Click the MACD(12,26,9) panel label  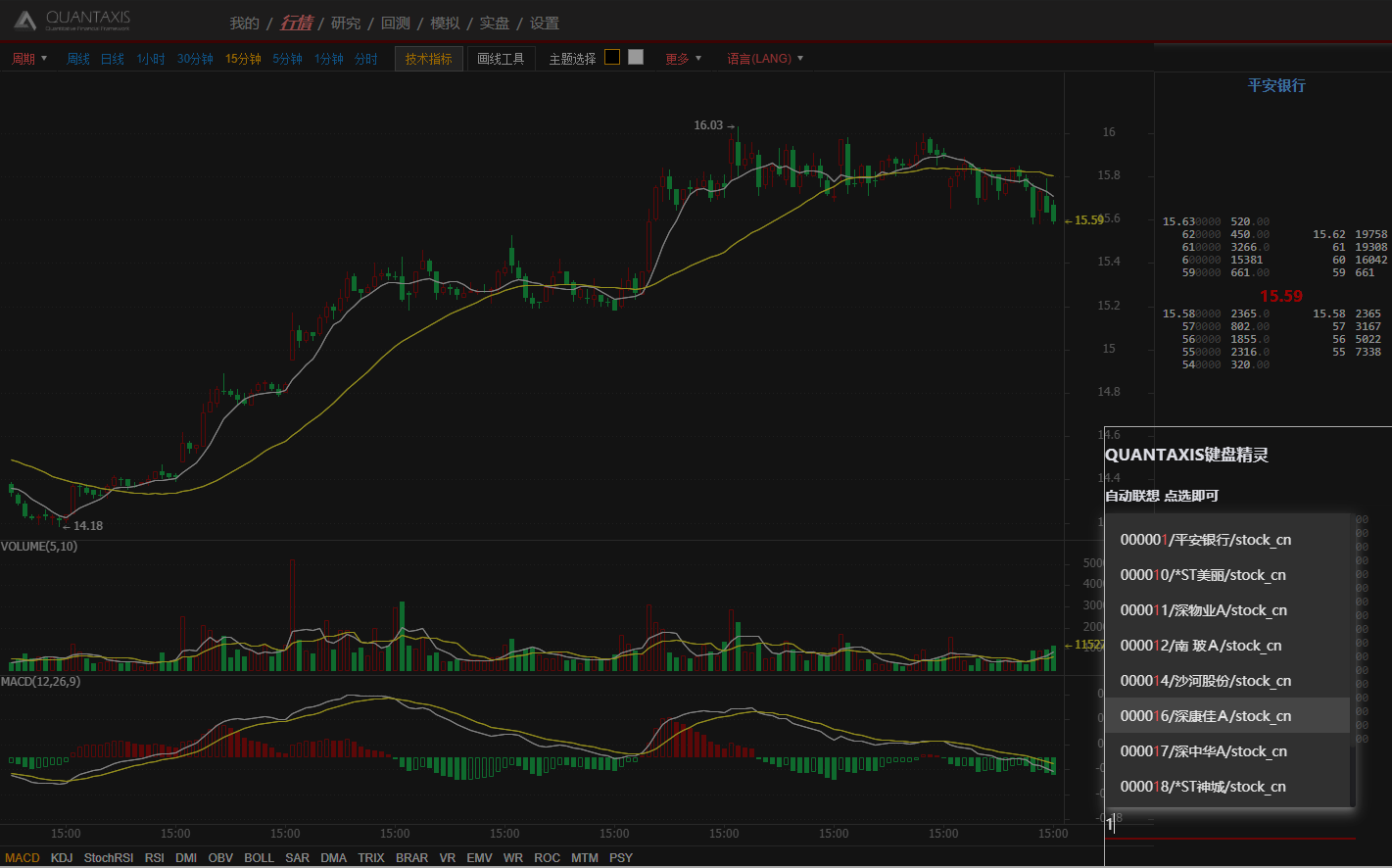[41, 682]
